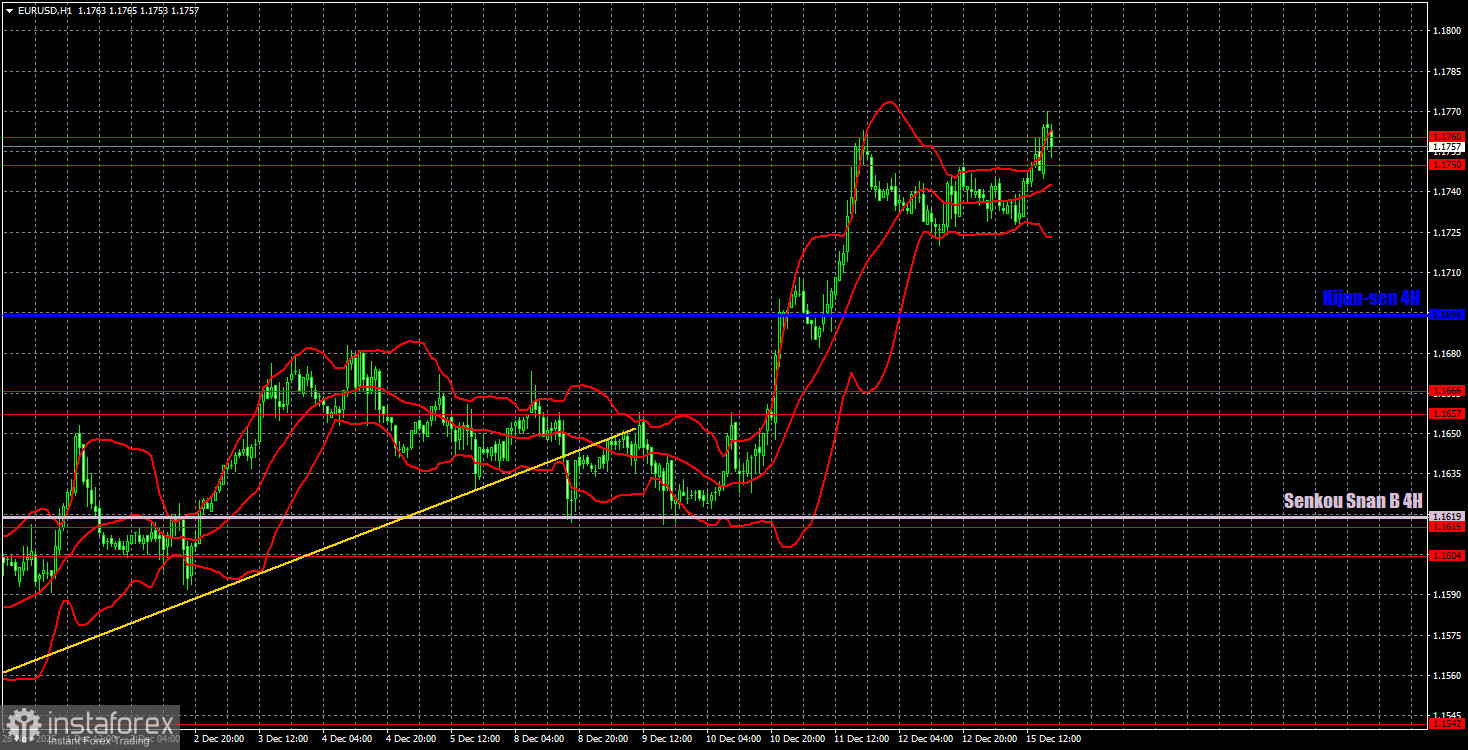Screen dimensions: 1468x750
Task: Select the 1.1604 red level tag
Action: coord(1447,555)
